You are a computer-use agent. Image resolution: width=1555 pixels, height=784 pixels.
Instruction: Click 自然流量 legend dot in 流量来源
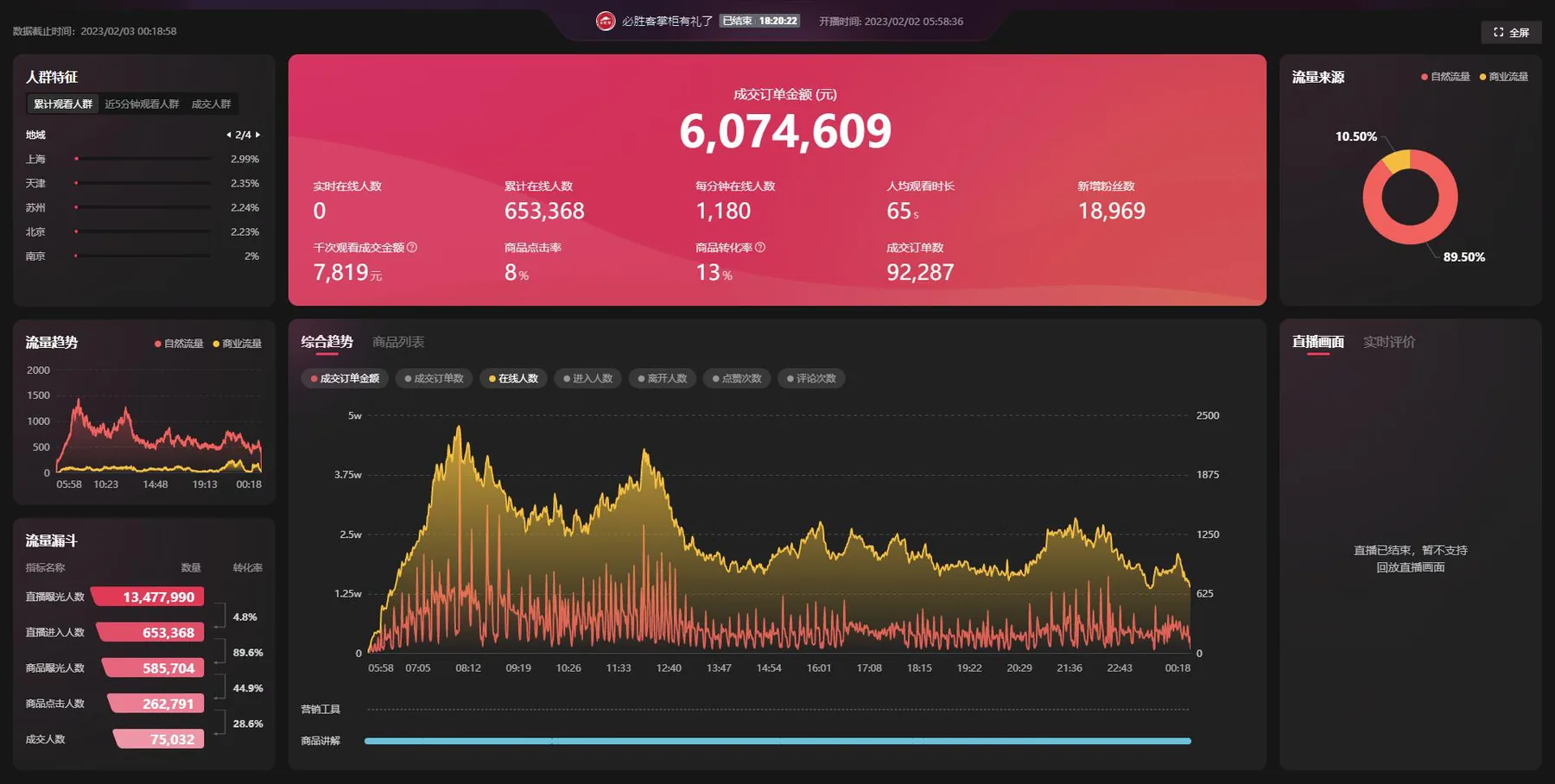point(1425,77)
